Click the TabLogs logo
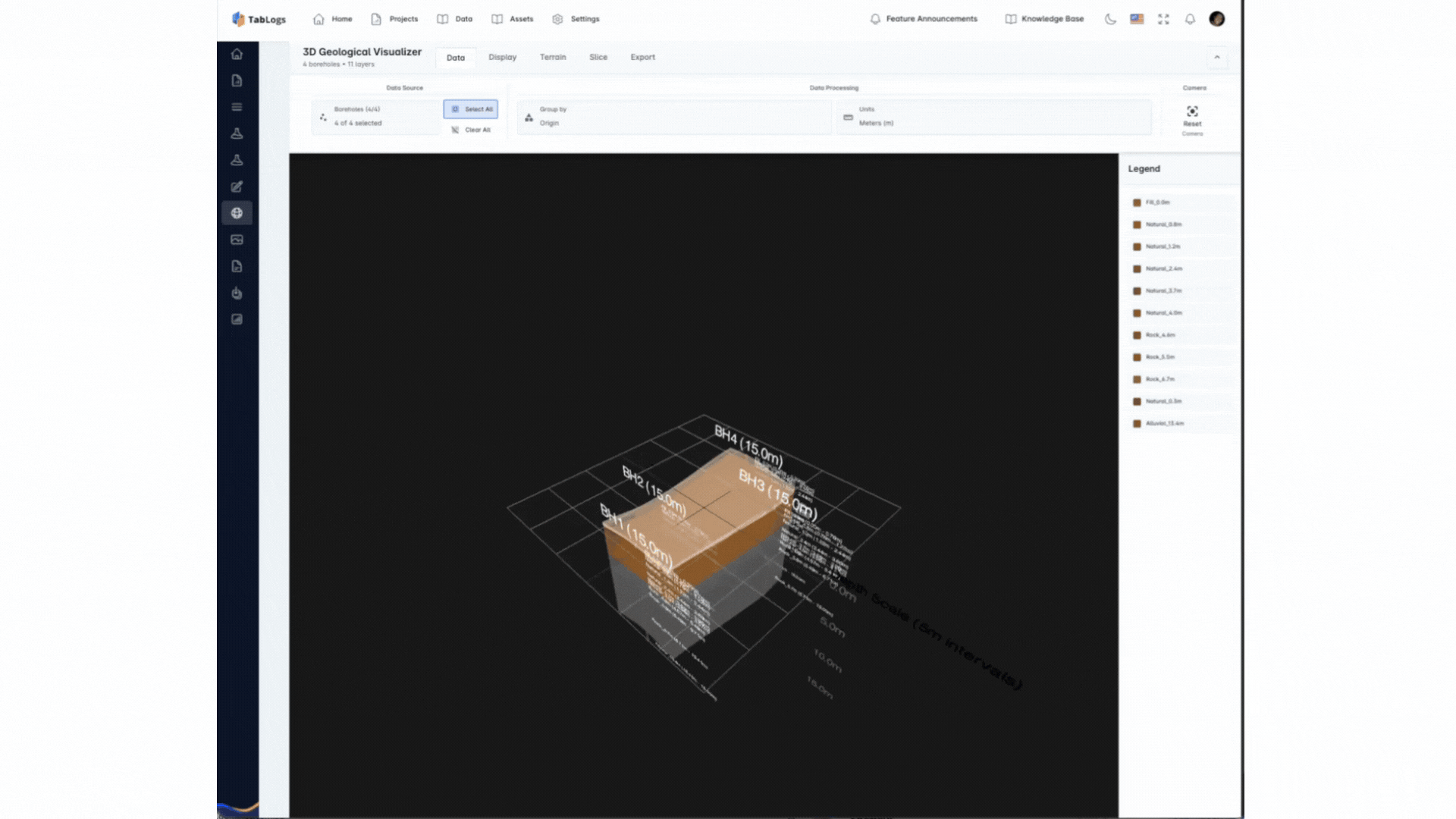 (x=259, y=19)
